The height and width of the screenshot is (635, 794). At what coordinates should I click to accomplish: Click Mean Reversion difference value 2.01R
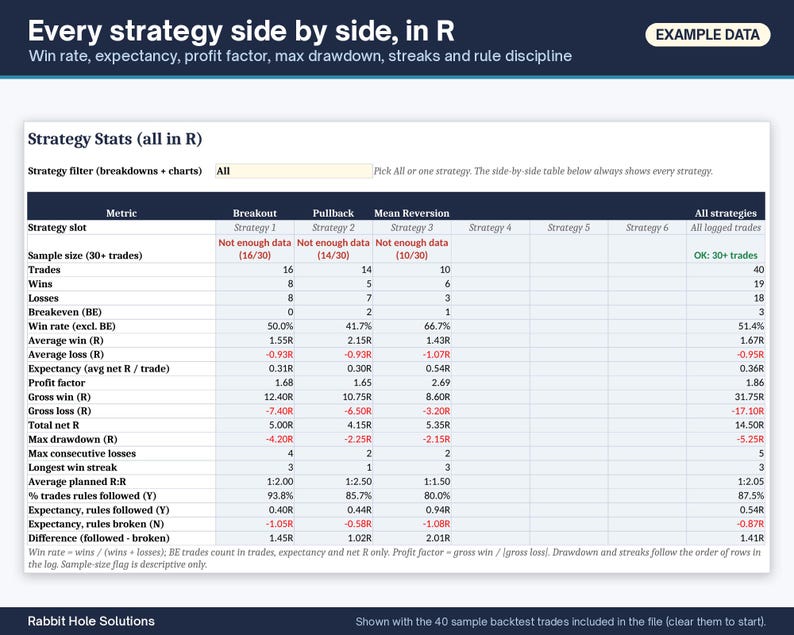tap(438, 538)
